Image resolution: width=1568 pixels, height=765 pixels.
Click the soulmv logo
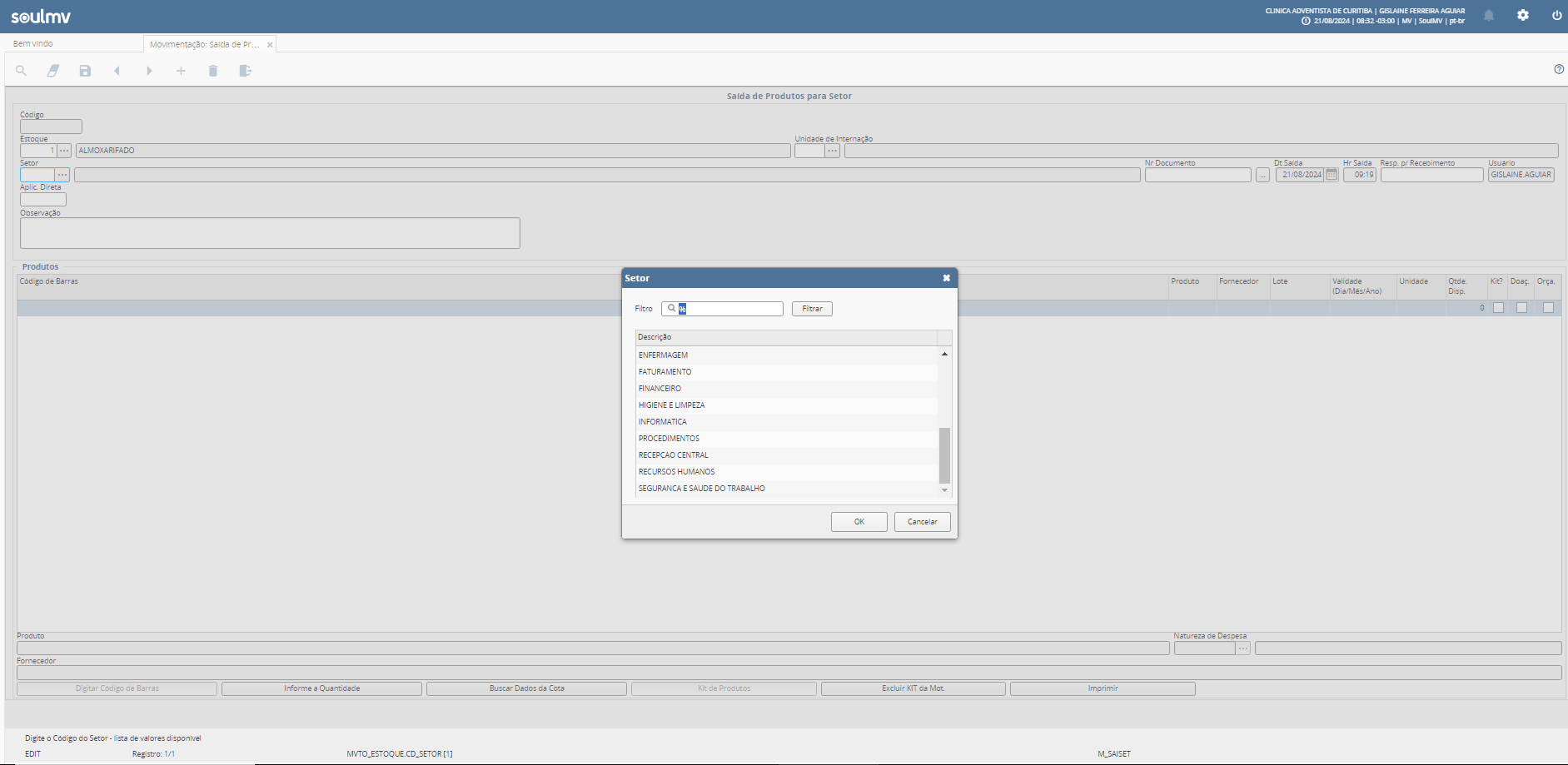(41, 17)
